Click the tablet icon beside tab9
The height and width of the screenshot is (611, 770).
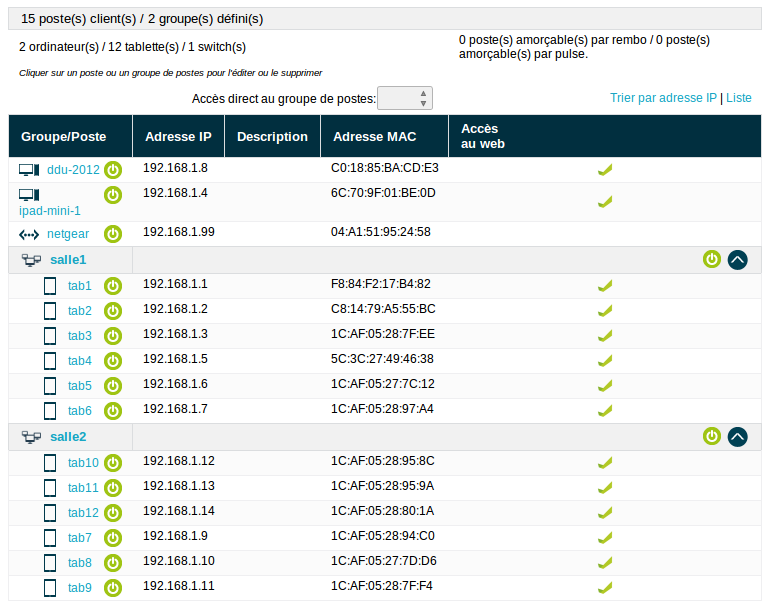click(50, 588)
